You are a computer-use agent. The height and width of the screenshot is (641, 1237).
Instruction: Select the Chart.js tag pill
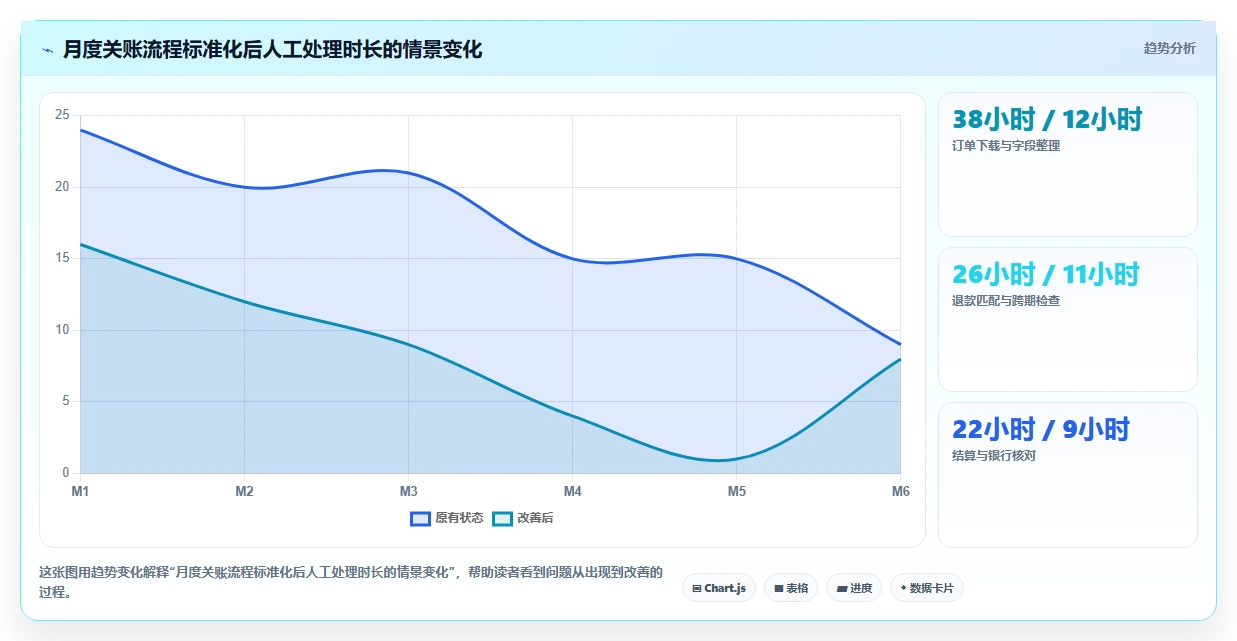(x=719, y=588)
